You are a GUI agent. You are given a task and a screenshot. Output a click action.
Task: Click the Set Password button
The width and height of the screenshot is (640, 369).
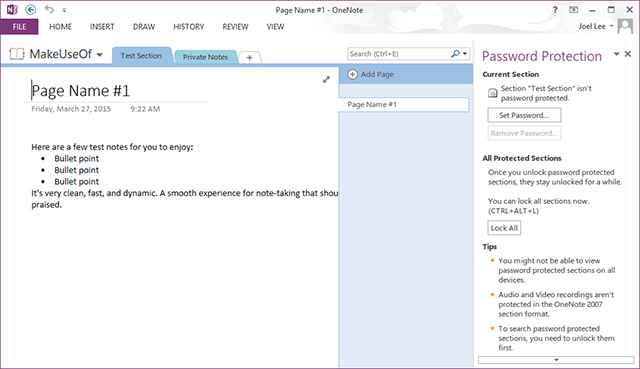point(524,115)
